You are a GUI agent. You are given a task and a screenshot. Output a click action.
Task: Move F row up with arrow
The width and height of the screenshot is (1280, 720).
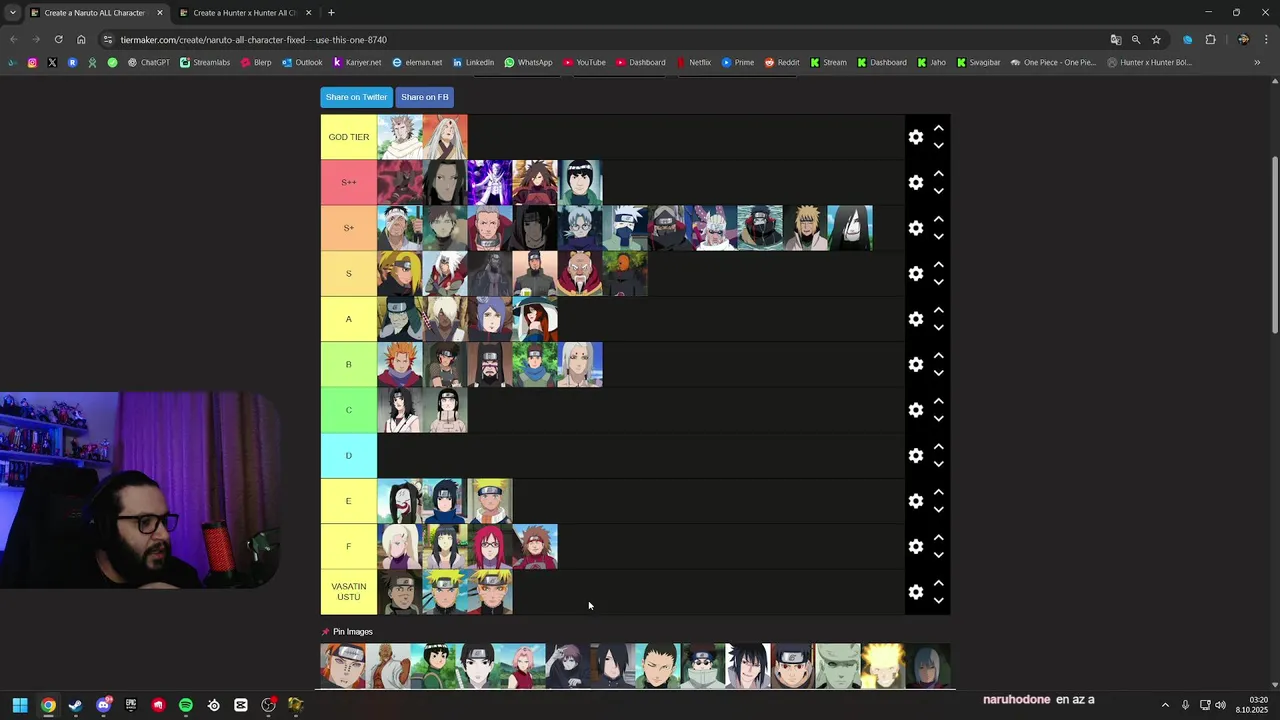click(x=938, y=538)
